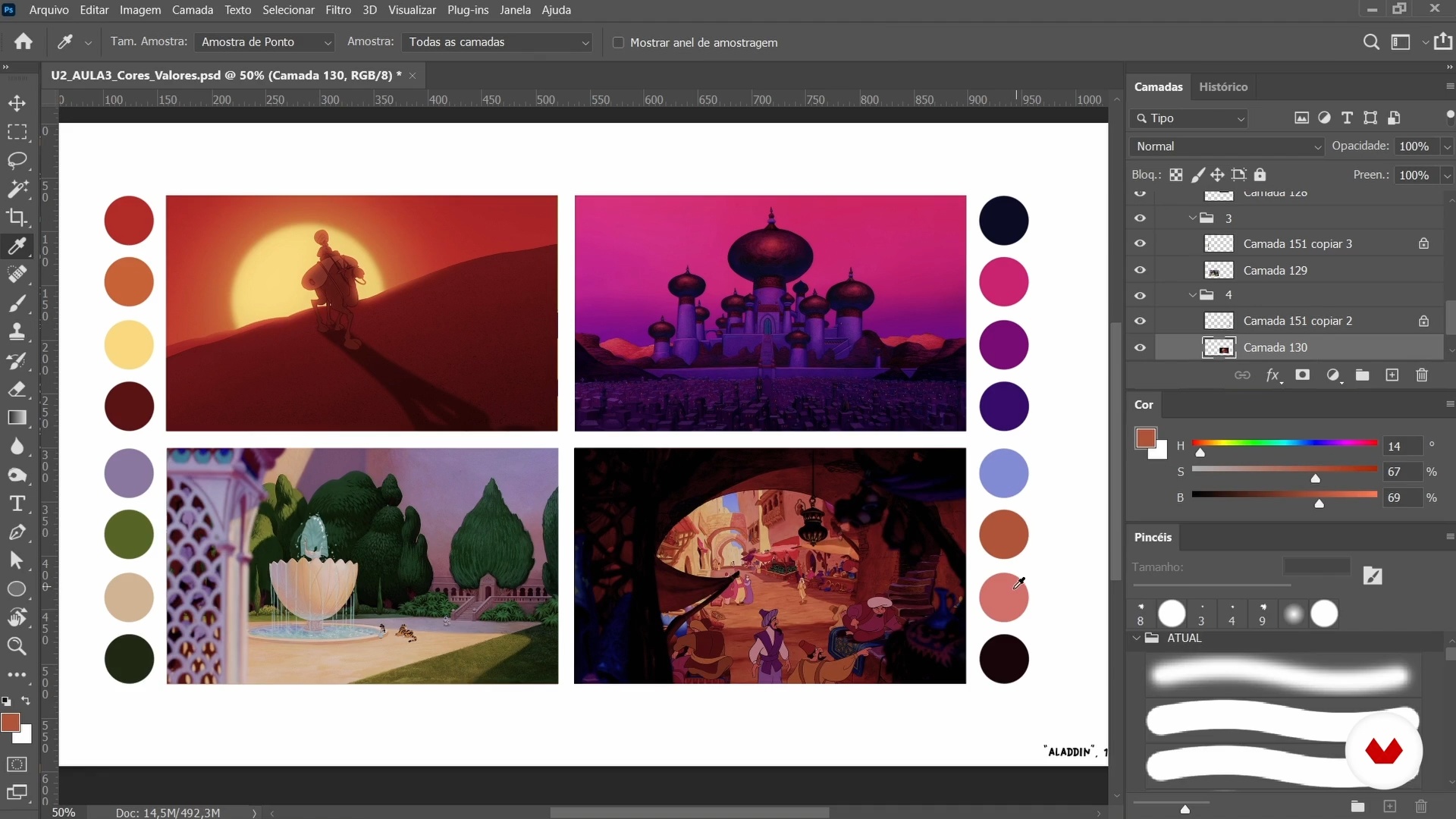Select the Eyedropper tool in toolbar

[x=17, y=246]
